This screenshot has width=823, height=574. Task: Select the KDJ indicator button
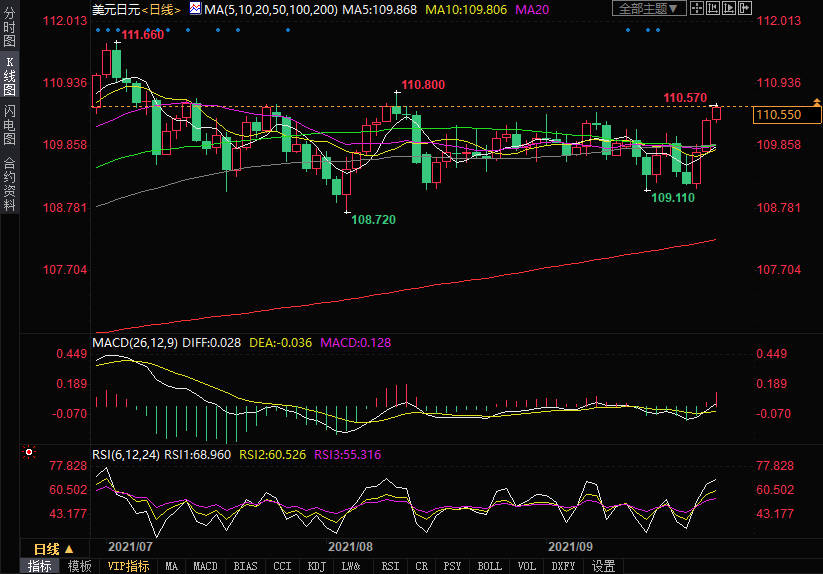tap(317, 566)
